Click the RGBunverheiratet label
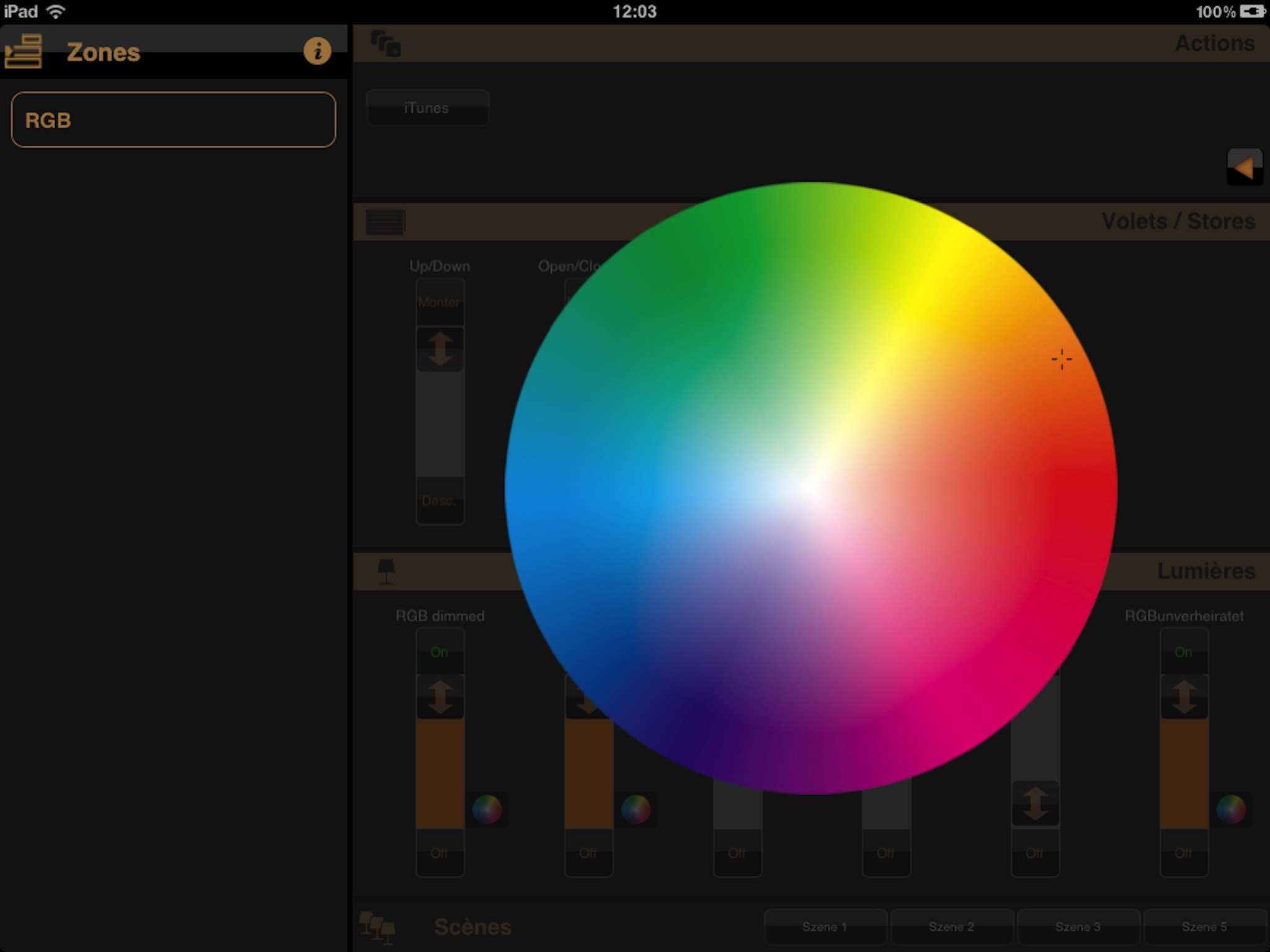This screenshot has height=952, width=1270. [1184, 615]
